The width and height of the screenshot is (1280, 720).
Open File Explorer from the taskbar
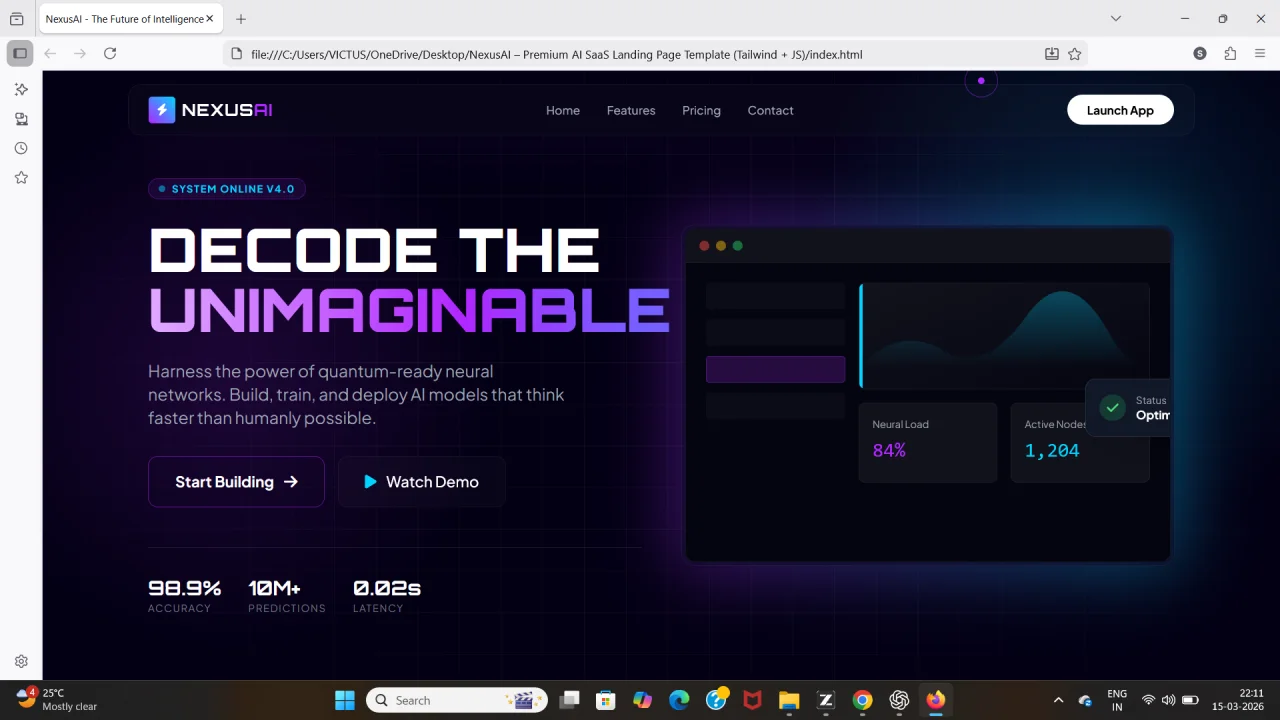coord(789,700)
